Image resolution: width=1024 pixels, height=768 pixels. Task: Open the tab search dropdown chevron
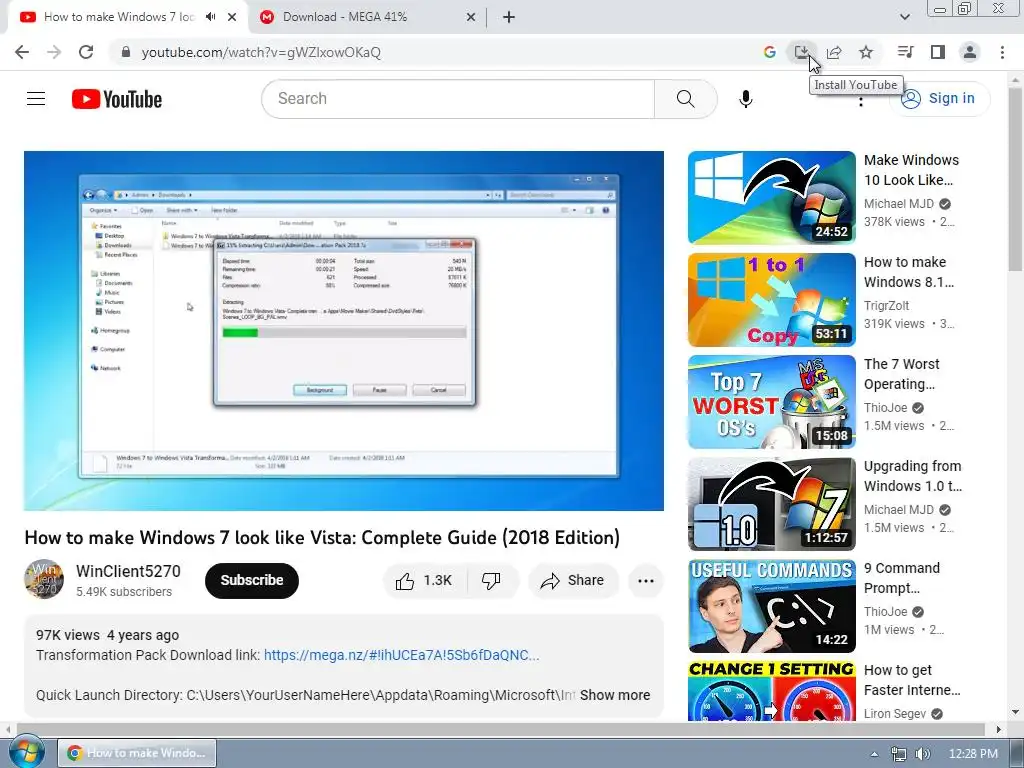(x=904, y=17)
